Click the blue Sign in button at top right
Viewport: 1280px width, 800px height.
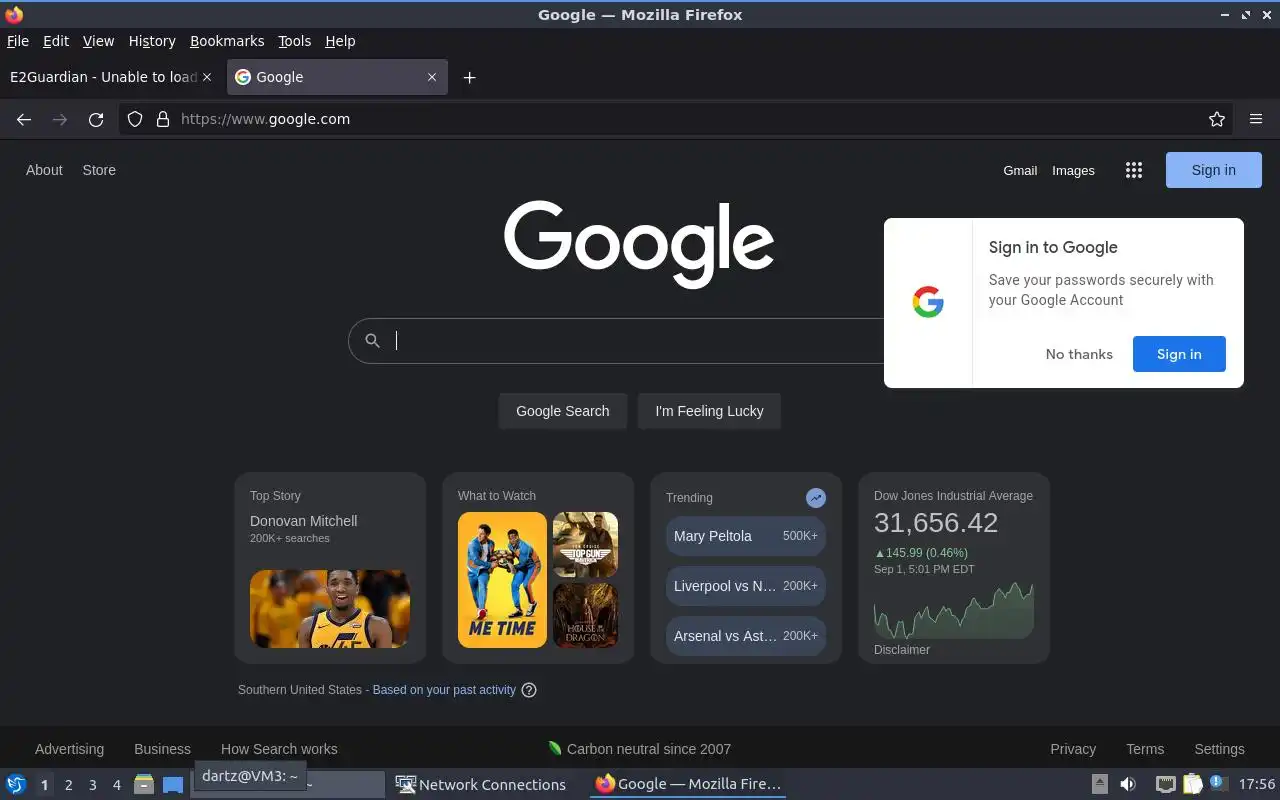tap(1213, 170)
